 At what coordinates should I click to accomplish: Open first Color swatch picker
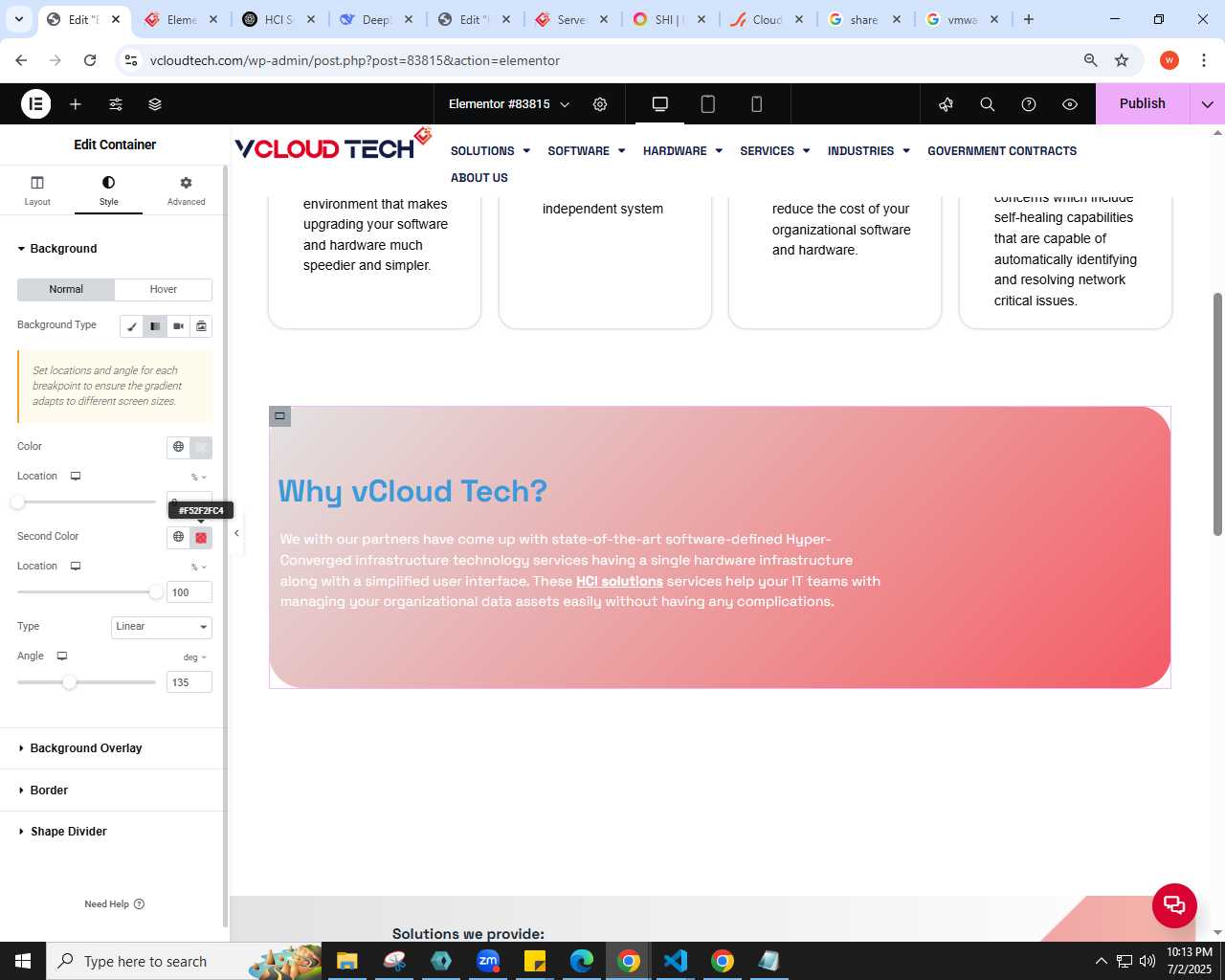pos(201,447)
